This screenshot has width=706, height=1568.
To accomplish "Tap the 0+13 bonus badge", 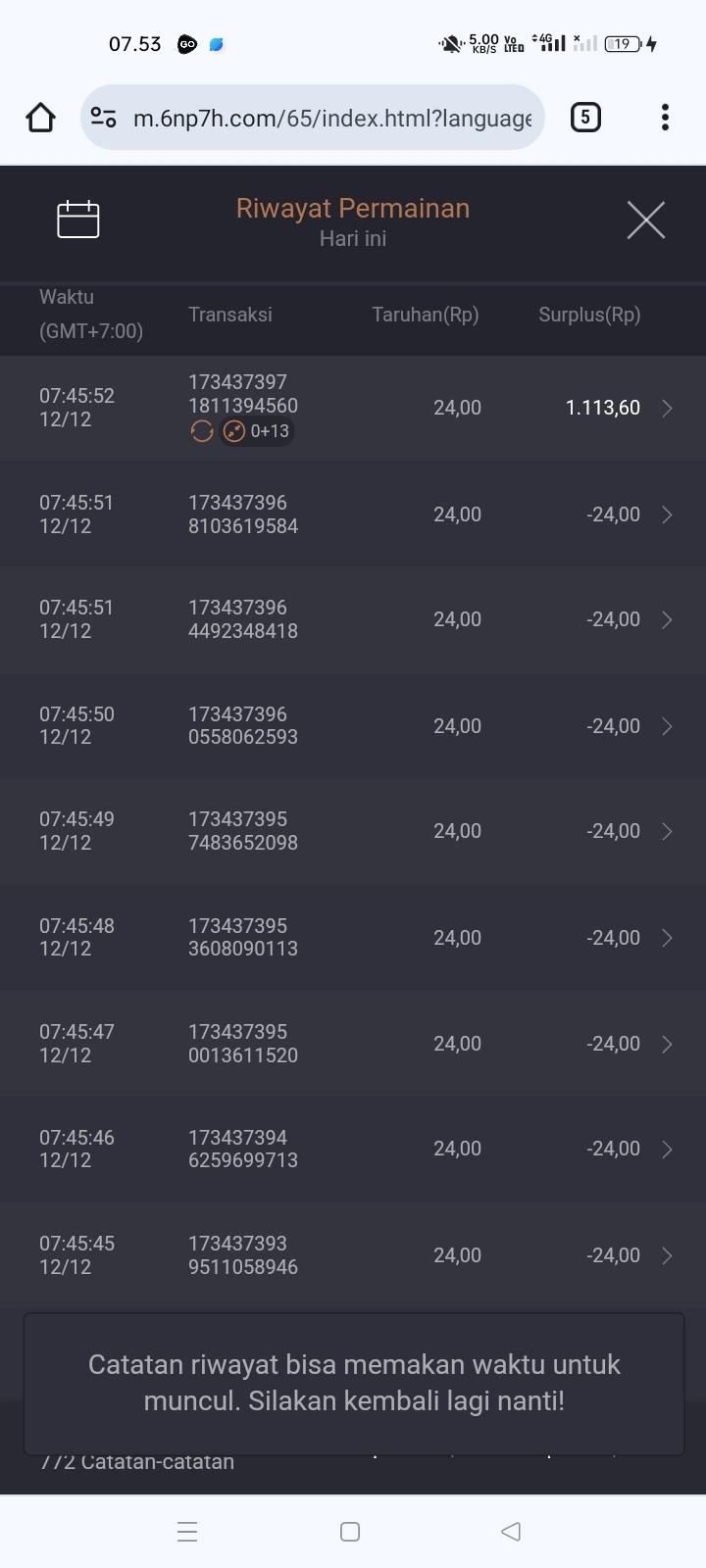I will point(257,431).
